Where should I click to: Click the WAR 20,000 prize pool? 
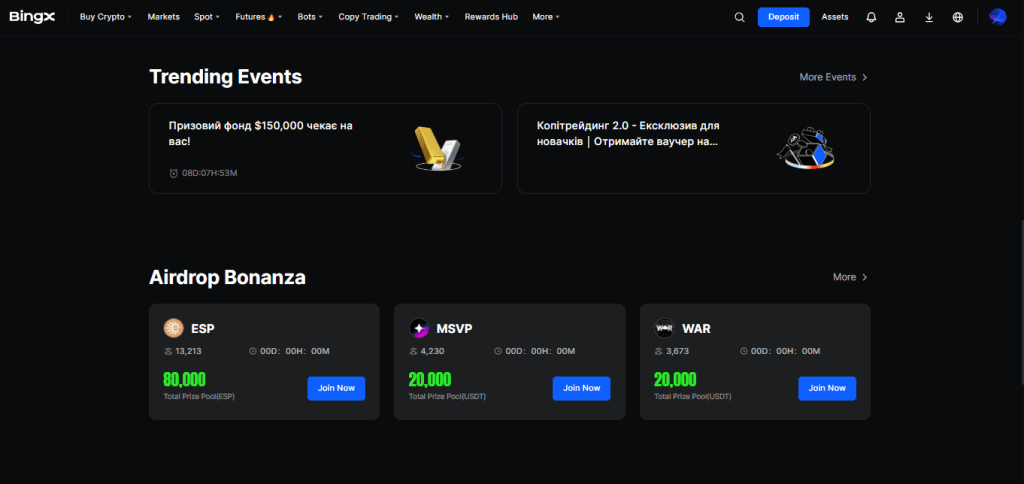point(675,379)
